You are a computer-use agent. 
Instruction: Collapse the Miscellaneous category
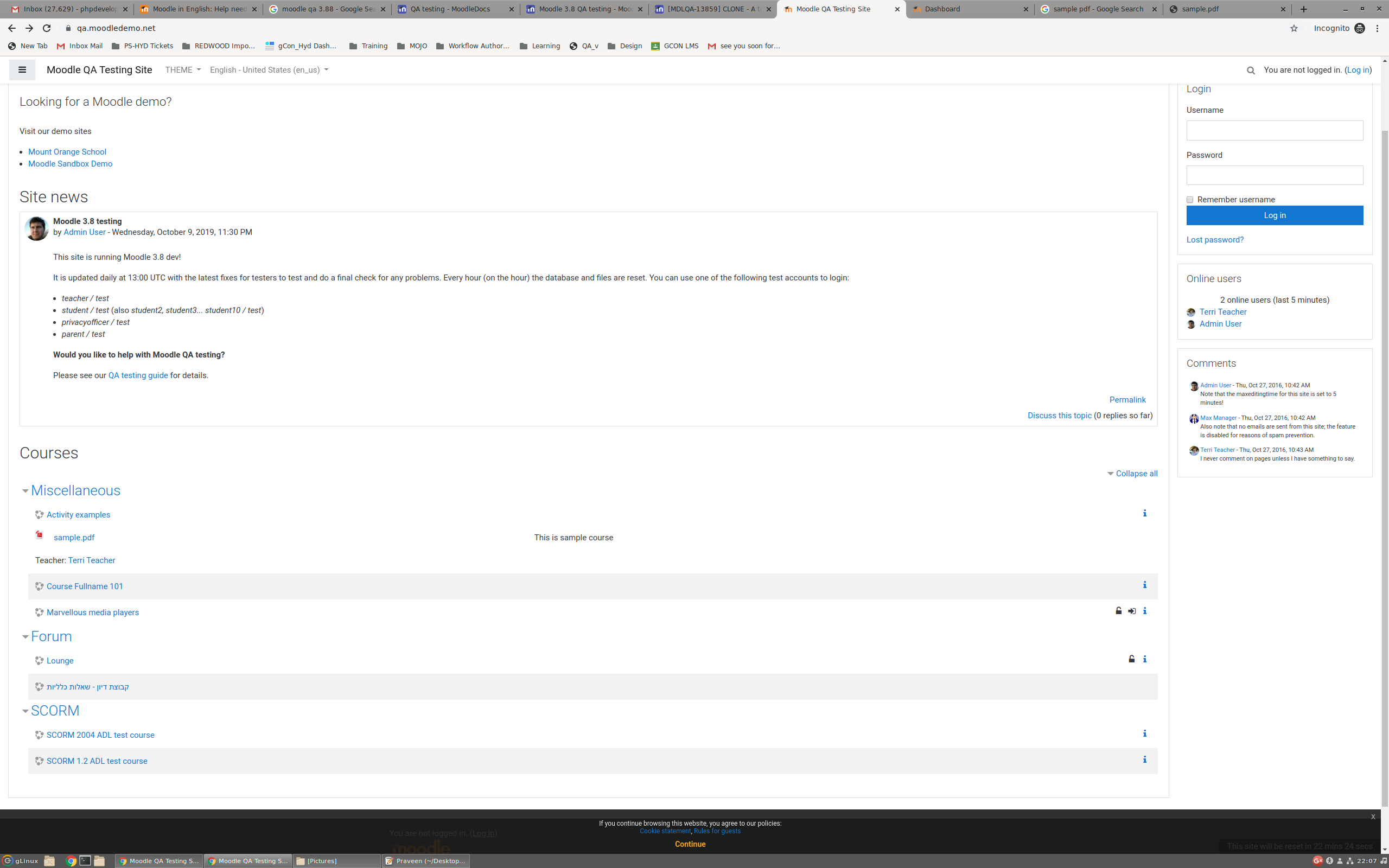pos(24,491)
